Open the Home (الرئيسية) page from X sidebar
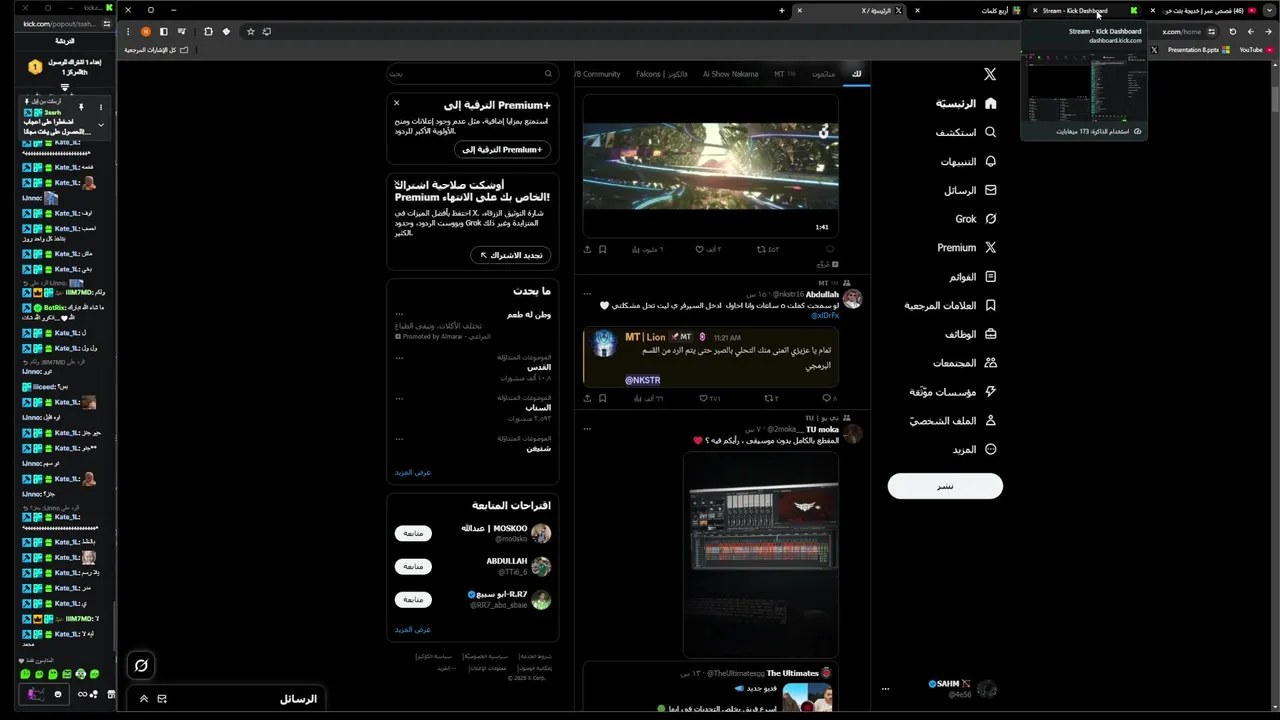 pyautogui.click(x=966, y=103)
